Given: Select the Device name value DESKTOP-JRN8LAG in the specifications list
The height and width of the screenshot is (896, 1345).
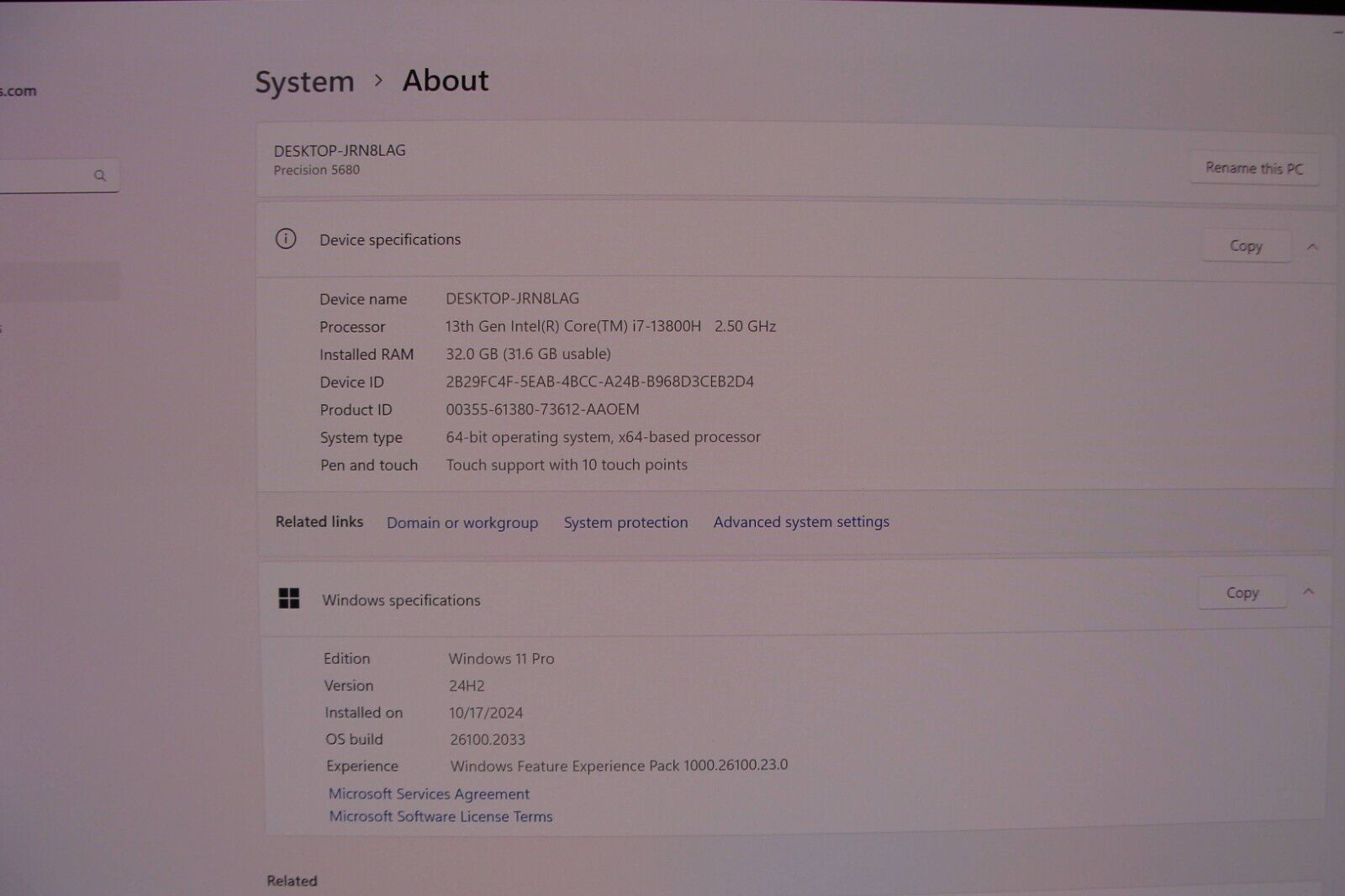Looking at the screenshot, I should 512,298.
